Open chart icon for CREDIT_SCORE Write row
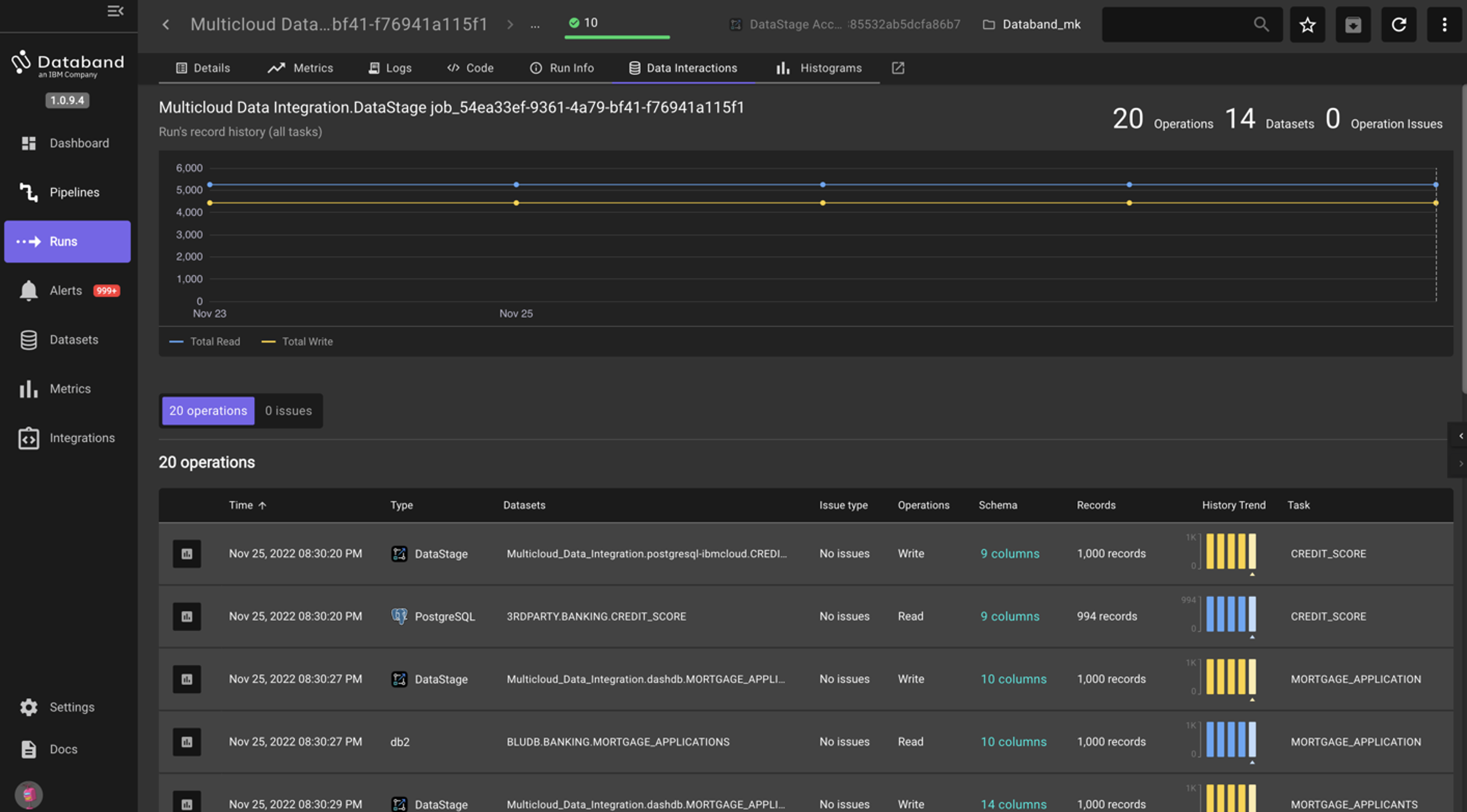The image size is (1467, 812). pos(187,554)
